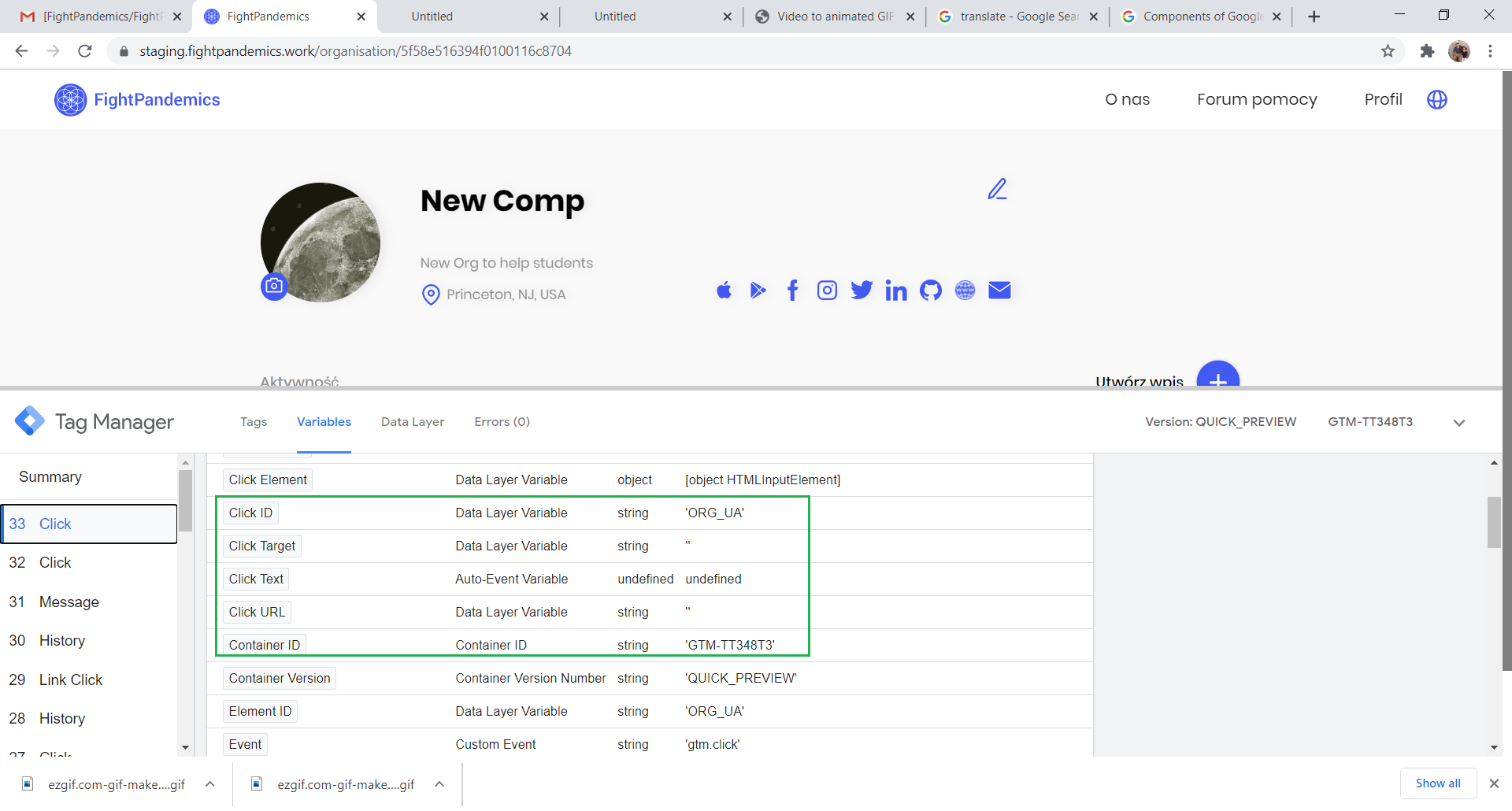Click the blue plus create post button

[x=1217, y=374]
